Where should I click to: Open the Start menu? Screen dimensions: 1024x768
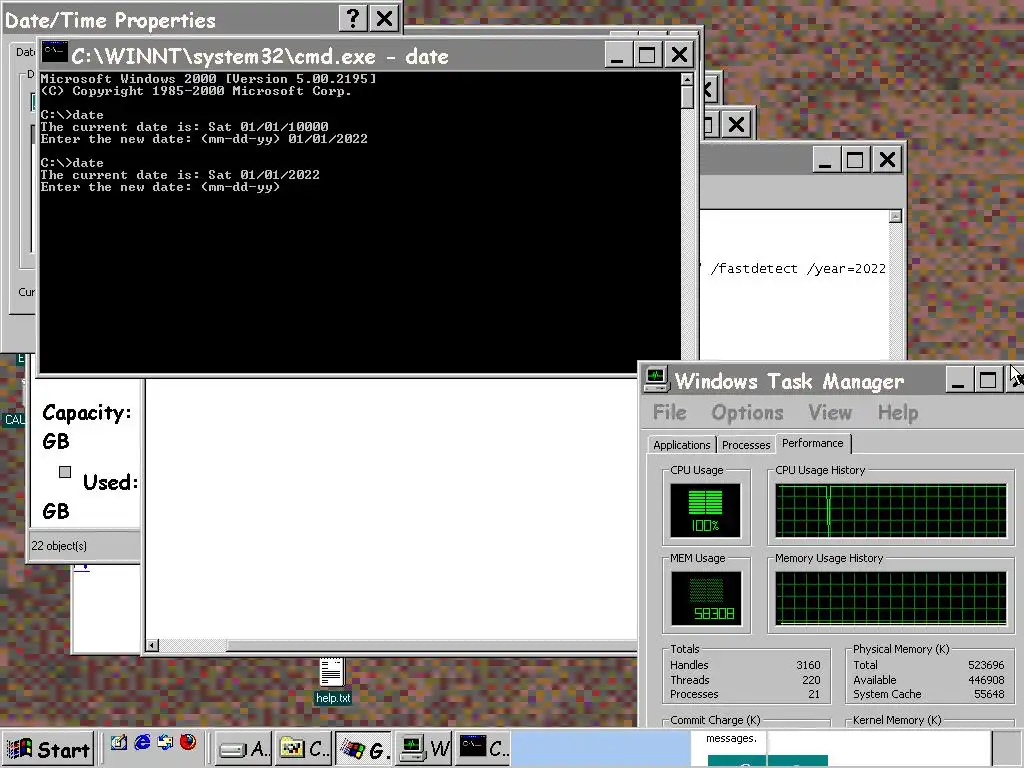pyautogui.click(x=48, y=748)
